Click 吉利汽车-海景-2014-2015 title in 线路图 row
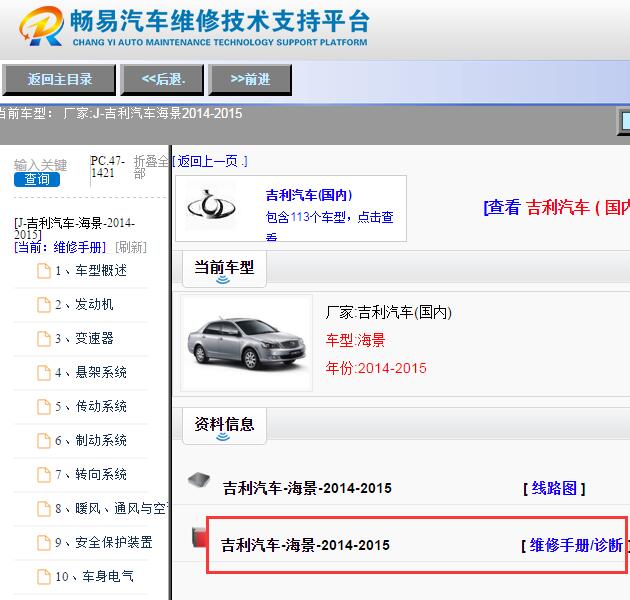The image size is (630, 600). click(x=307, y=488)
